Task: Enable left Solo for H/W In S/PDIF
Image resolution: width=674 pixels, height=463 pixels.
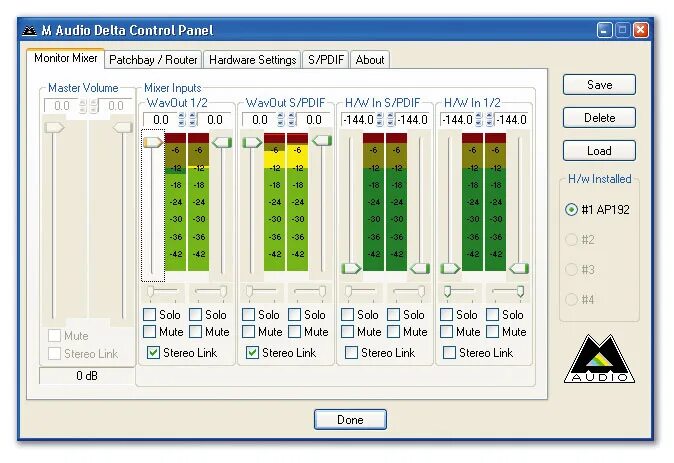Action: pos(347,315)
